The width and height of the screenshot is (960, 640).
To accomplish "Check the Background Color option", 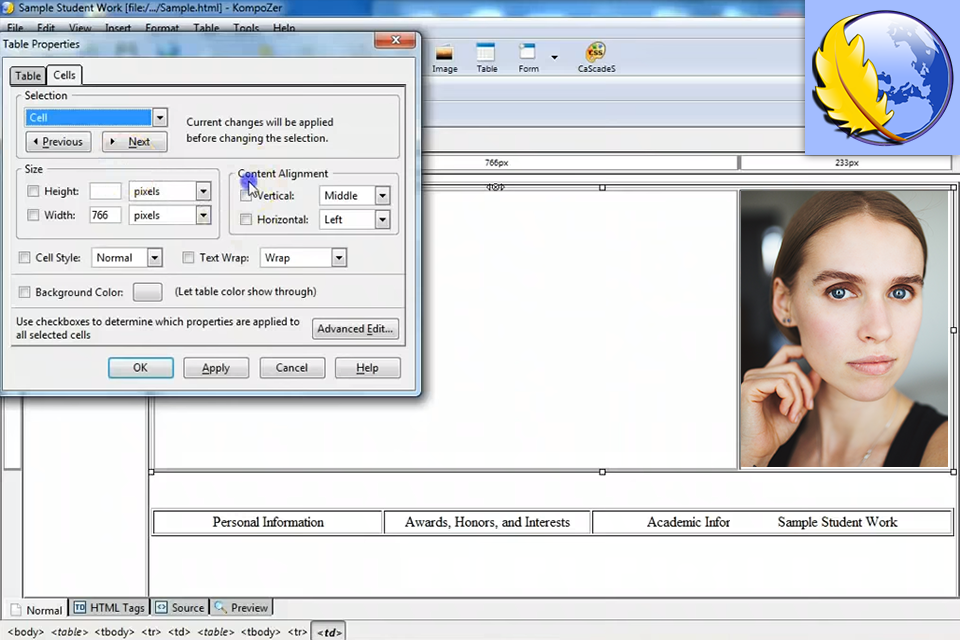I will (24, 292).
